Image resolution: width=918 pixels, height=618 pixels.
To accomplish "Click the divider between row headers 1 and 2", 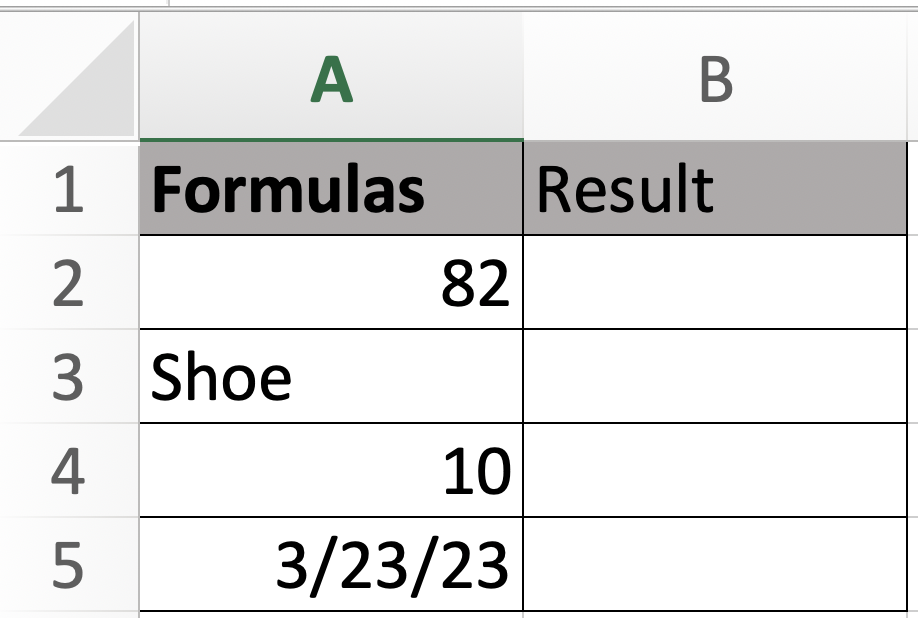I will (x=68, y=236).
